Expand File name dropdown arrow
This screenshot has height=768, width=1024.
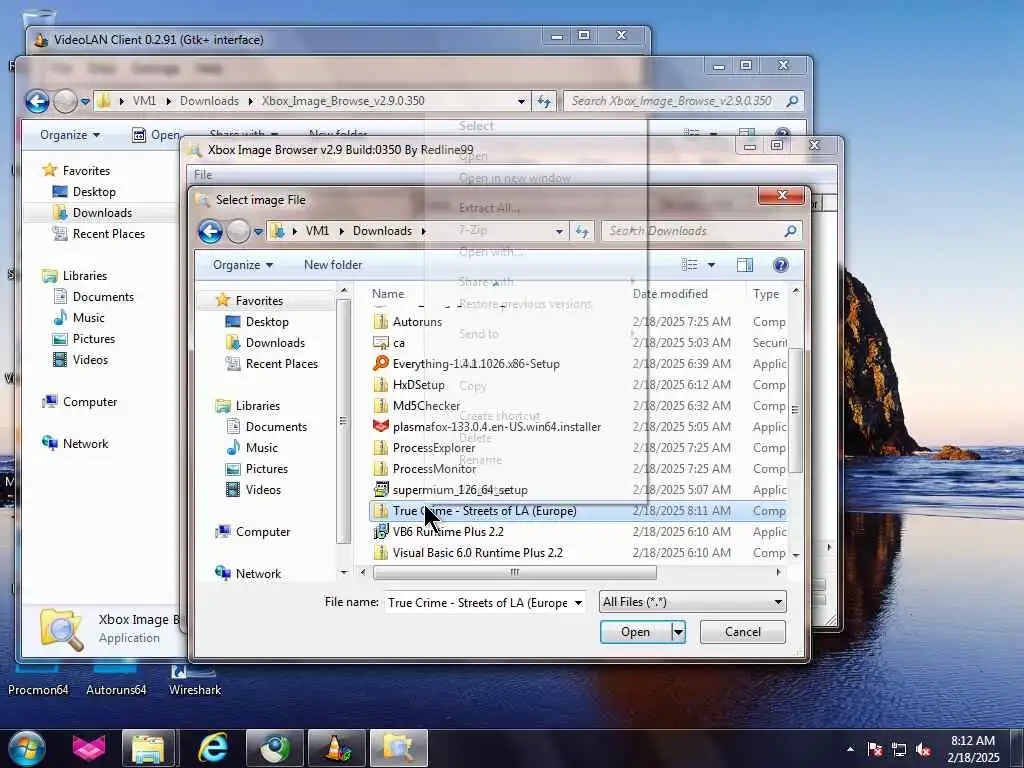coord(579,602)
